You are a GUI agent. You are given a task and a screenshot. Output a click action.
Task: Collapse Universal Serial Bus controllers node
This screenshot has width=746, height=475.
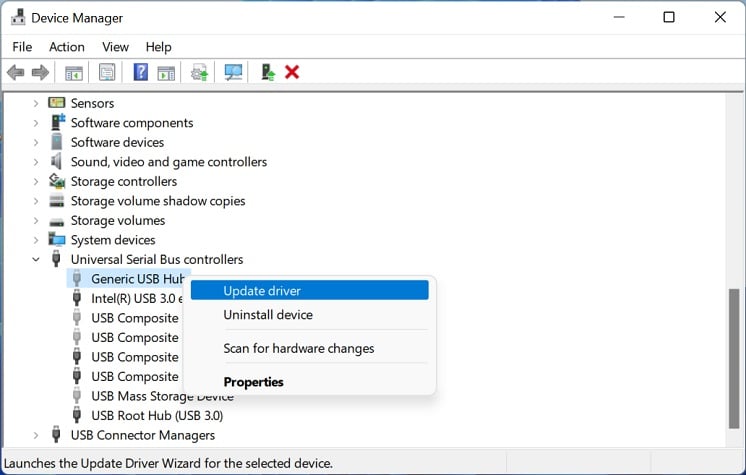pos(36,260)
